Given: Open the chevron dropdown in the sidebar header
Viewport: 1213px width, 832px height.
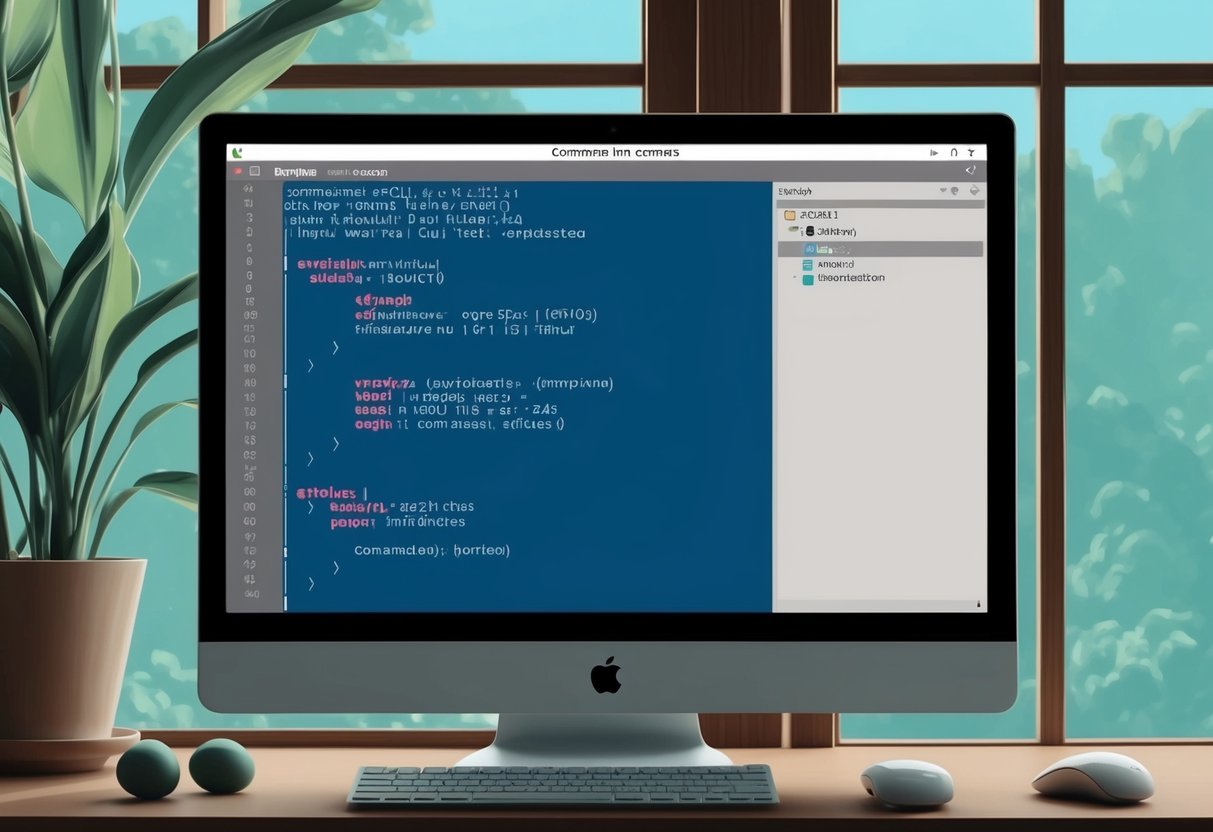Looking at the screenshot, I should pyautogui.click(x=943, y=190).
